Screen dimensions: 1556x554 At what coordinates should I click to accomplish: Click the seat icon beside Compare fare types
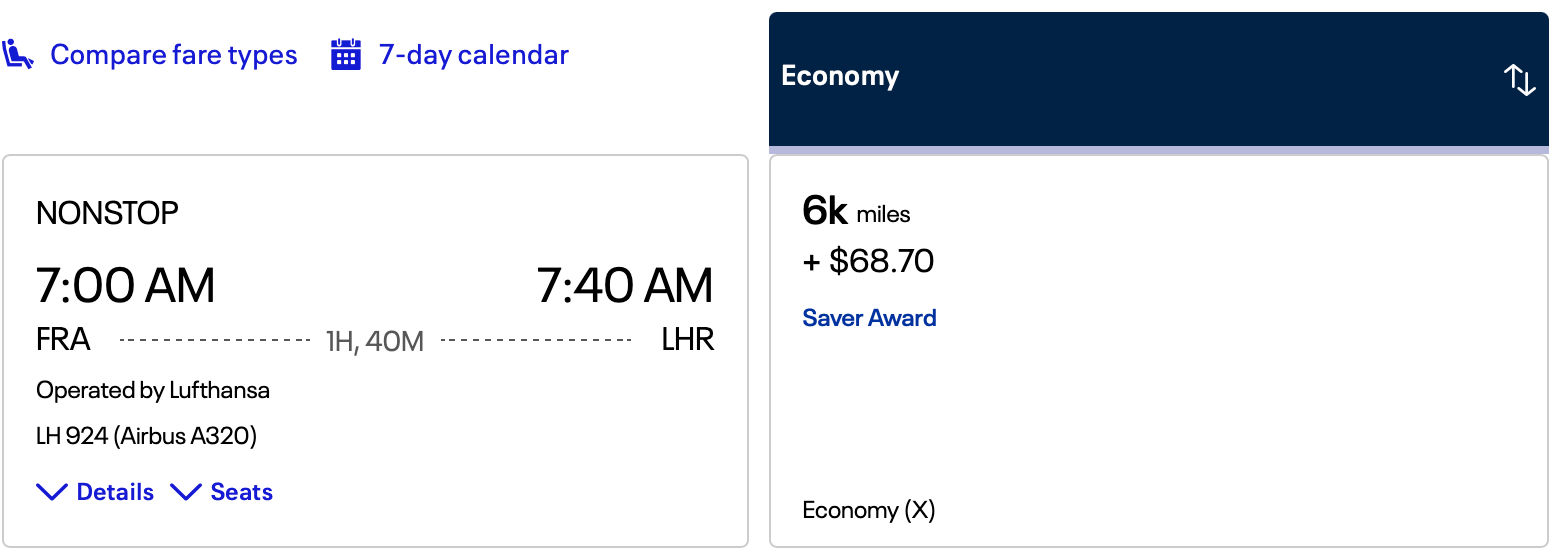[18, 54]
